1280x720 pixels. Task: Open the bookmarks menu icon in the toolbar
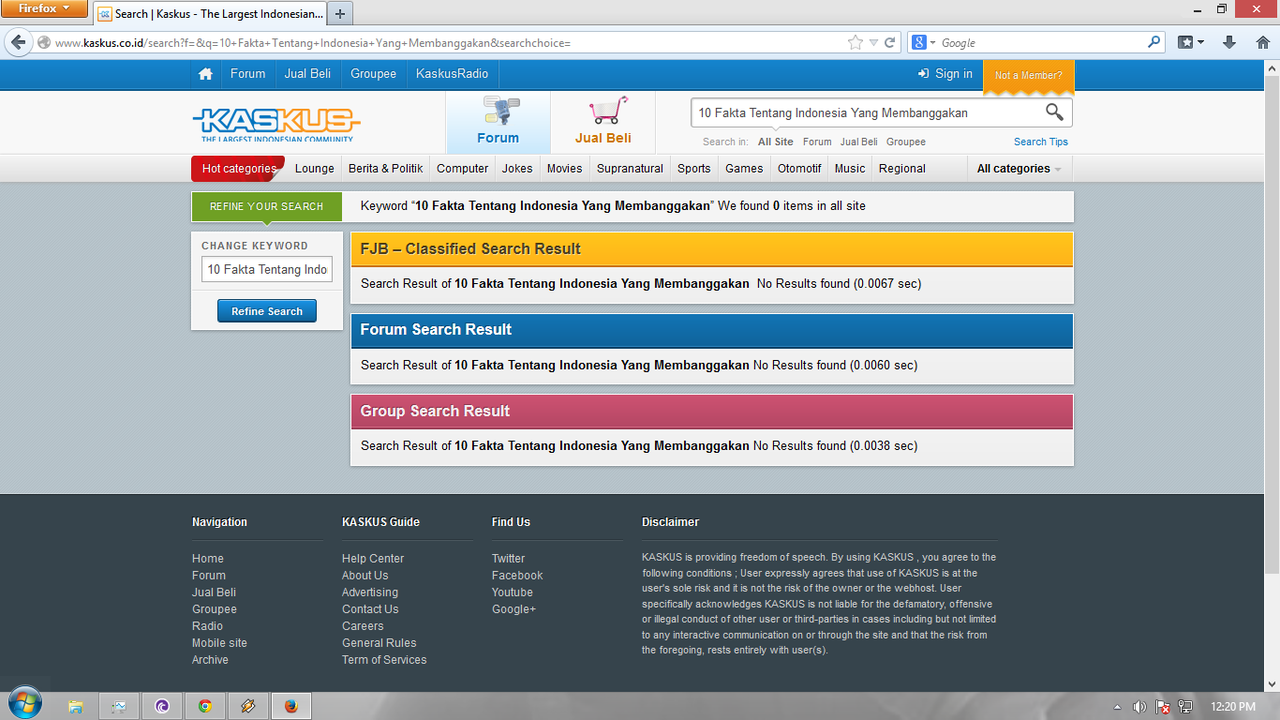click(x=1190, y=42)
